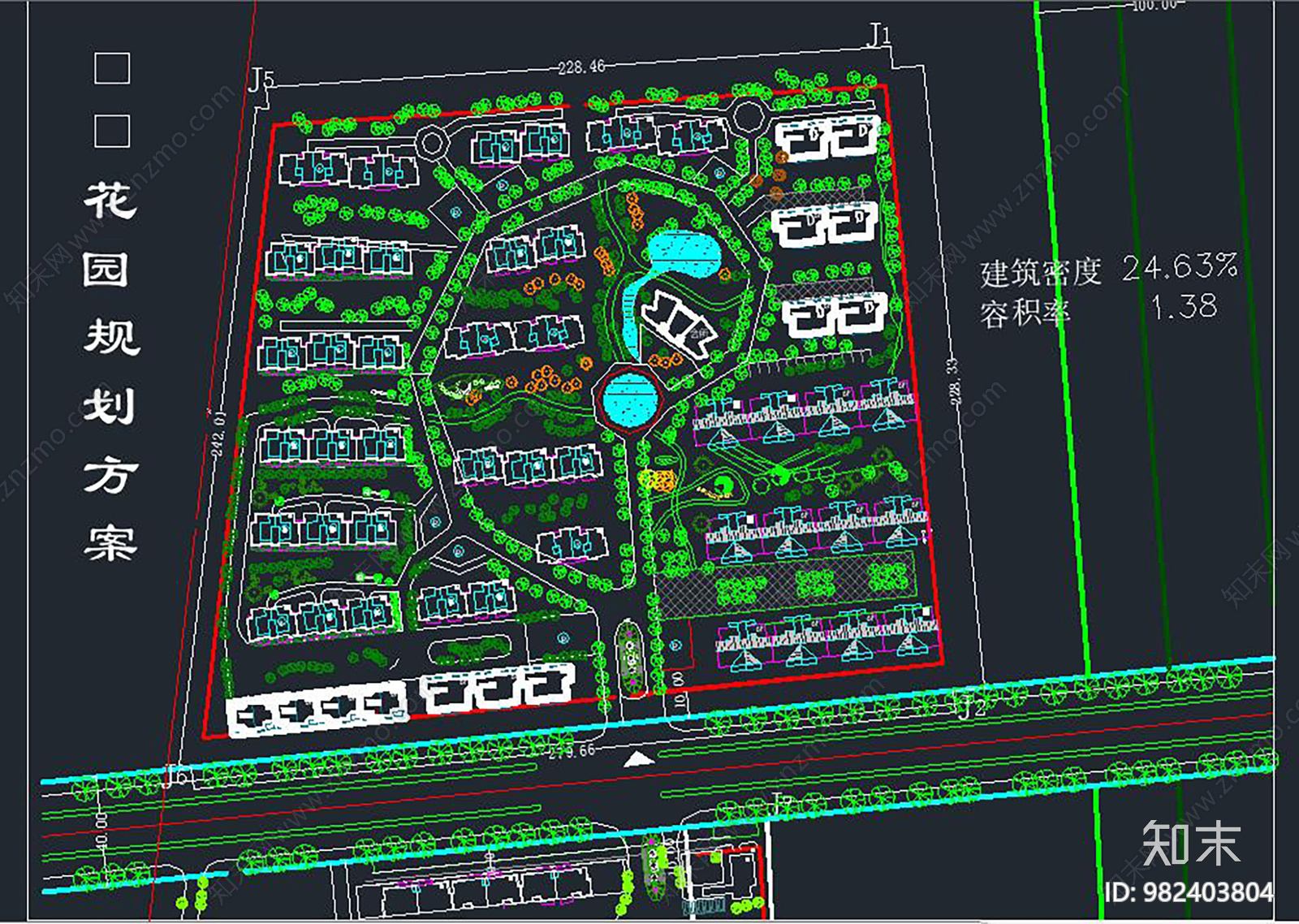Viewport: 1299px width, 924px height.
Task: Select the 建筑密度 text label
Action: [1040, 273]
